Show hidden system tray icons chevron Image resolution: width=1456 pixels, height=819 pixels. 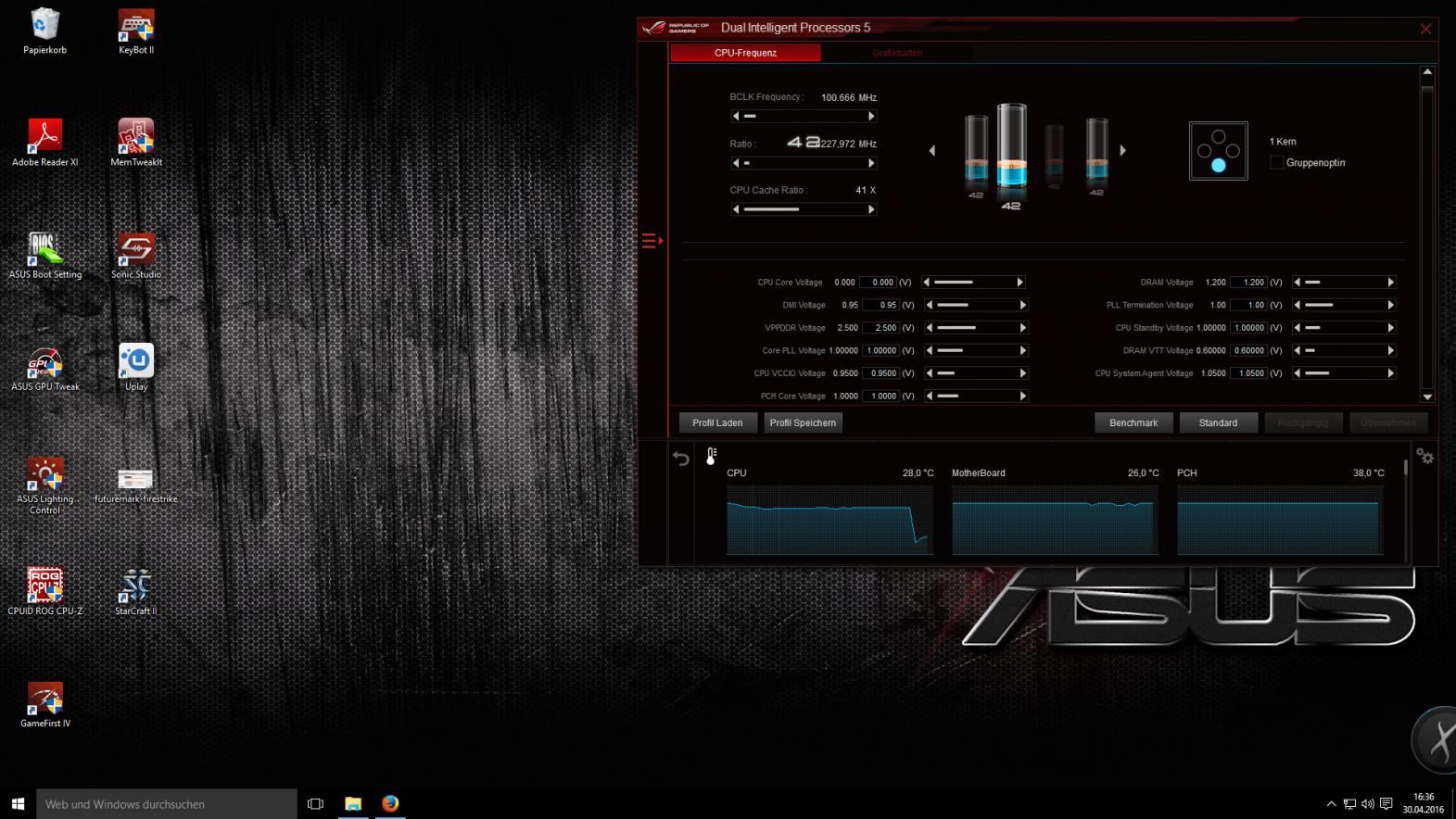point(1331,804)
